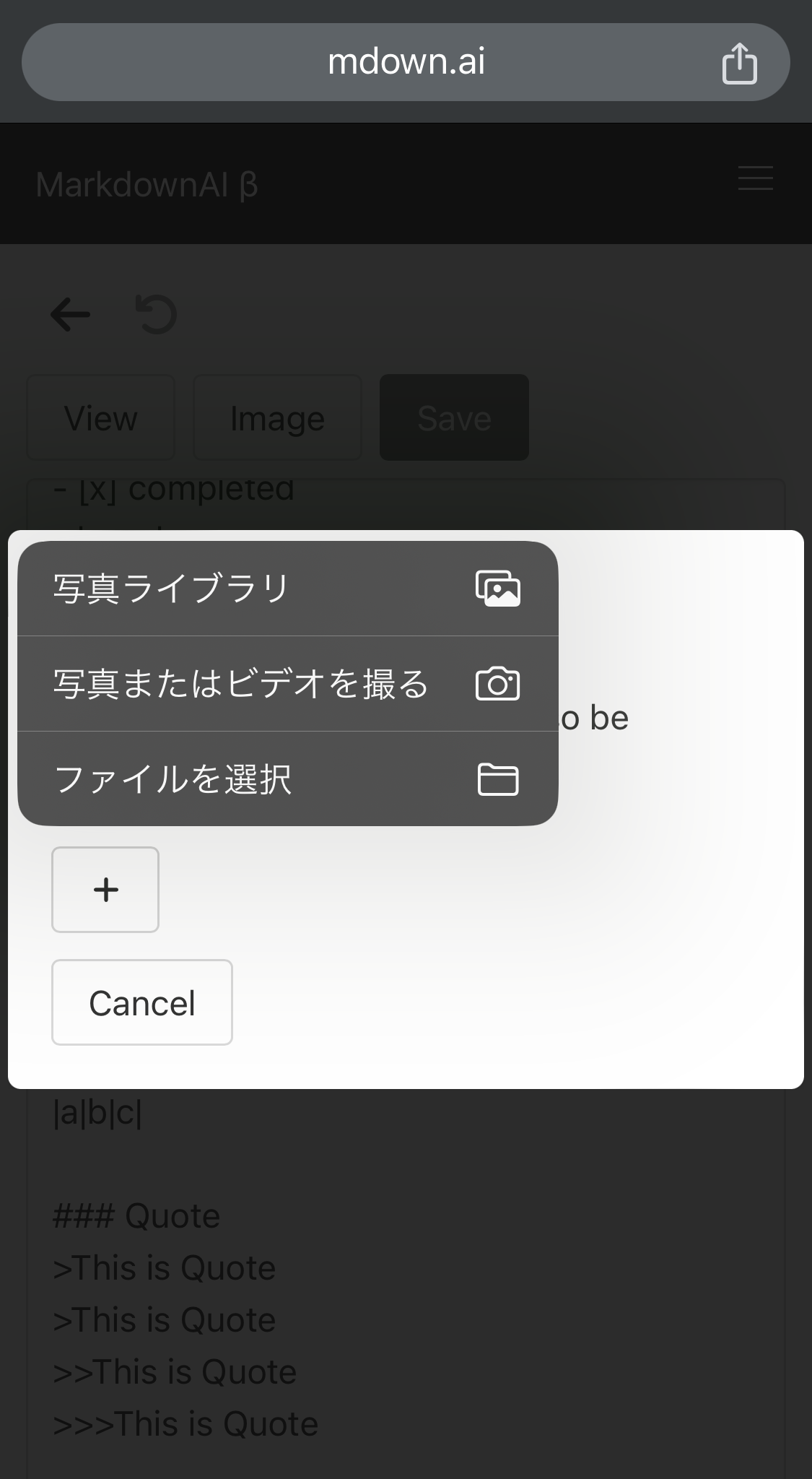Select 写真ライブラリ menu option
Viewport: 812px width, 1479px height.
(x=288, y=589)
